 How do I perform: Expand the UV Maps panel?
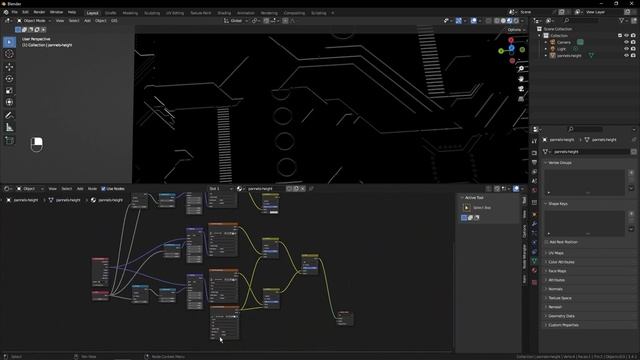(x=556, y=253)
